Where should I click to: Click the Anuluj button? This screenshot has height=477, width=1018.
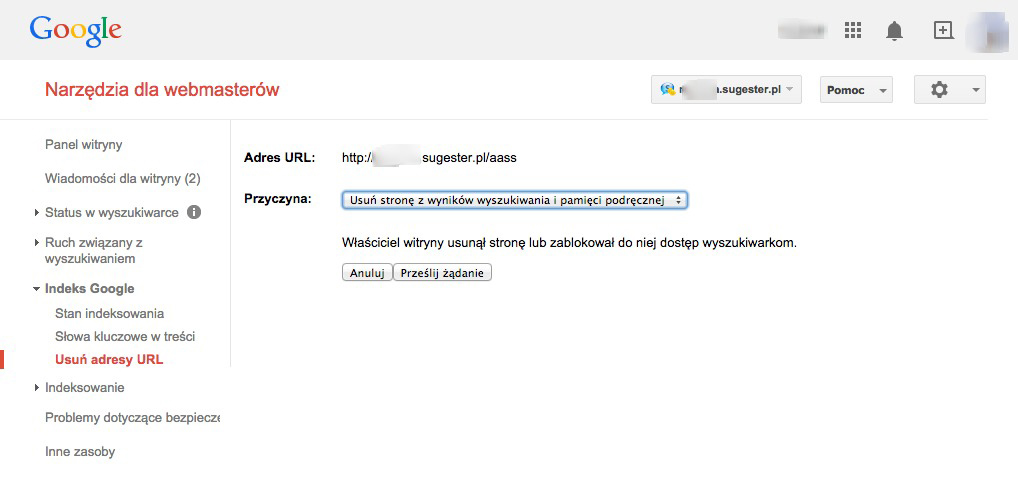click(367, 273)
